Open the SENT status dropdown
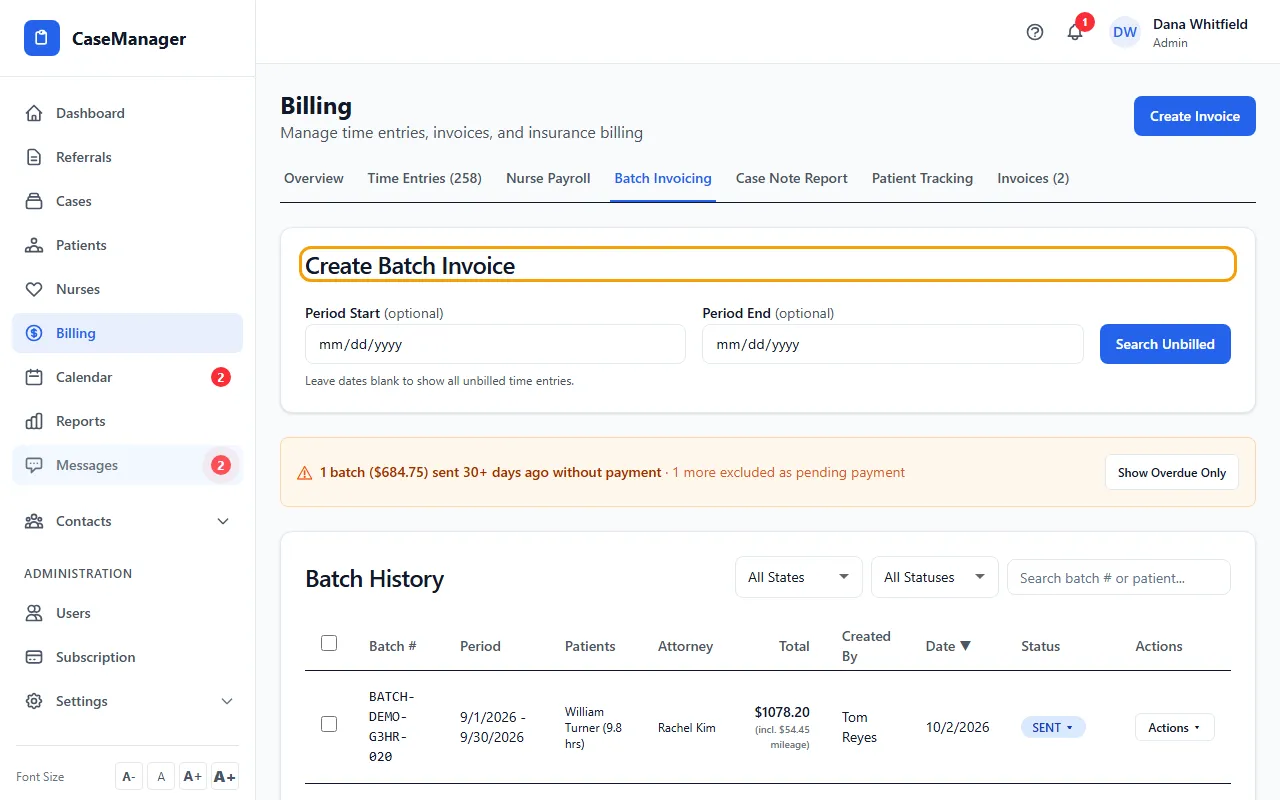Viewport: 1280px width, 800px height. coord(1053,727)
